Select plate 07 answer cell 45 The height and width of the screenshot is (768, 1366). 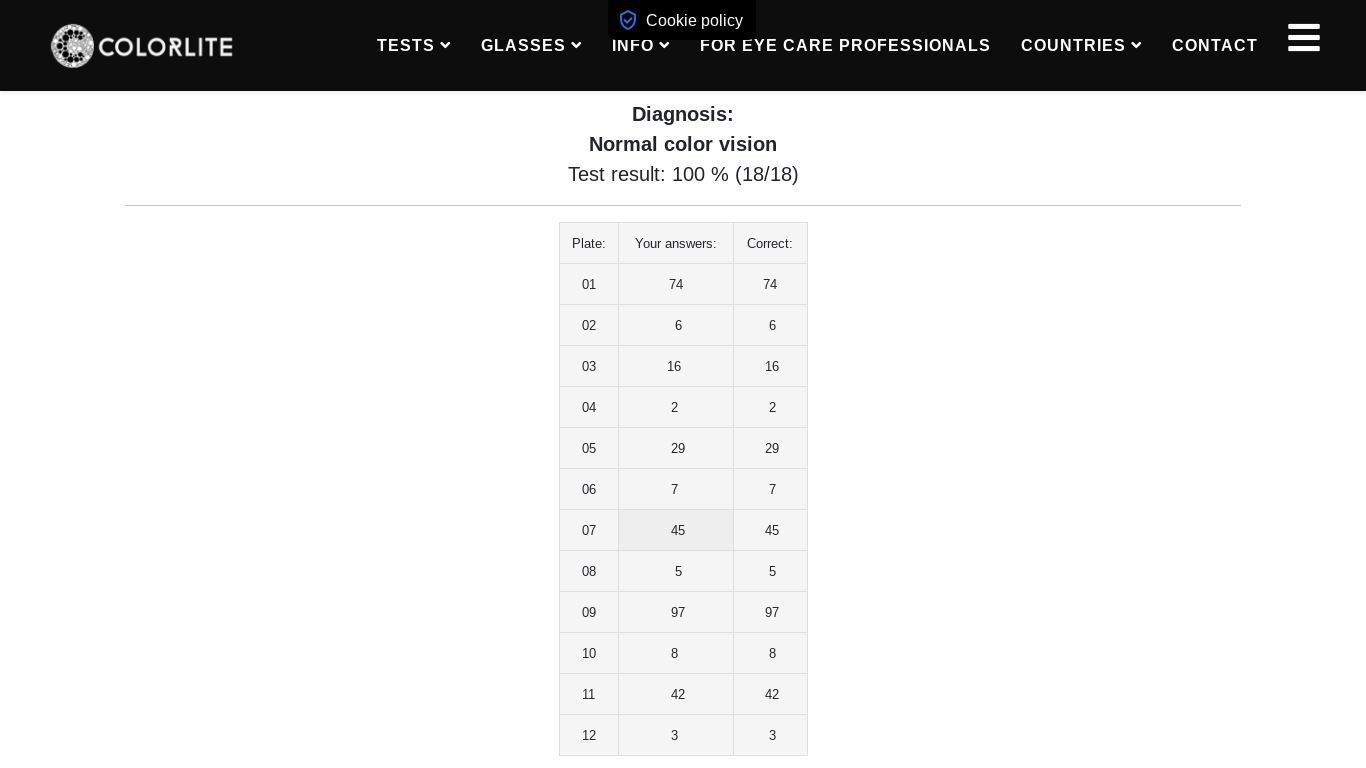(x=677, y=531)
